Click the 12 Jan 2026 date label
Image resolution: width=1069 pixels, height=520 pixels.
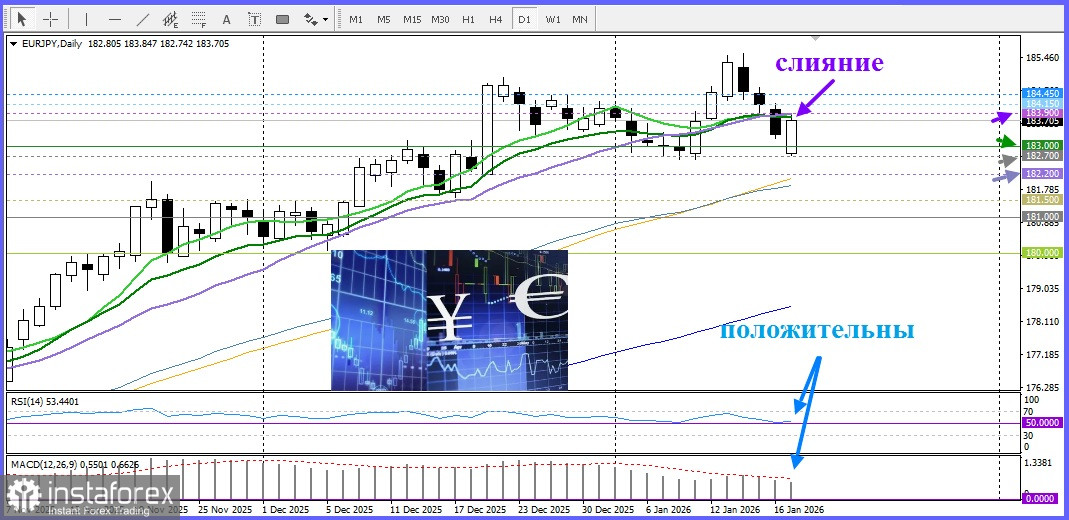735,510
